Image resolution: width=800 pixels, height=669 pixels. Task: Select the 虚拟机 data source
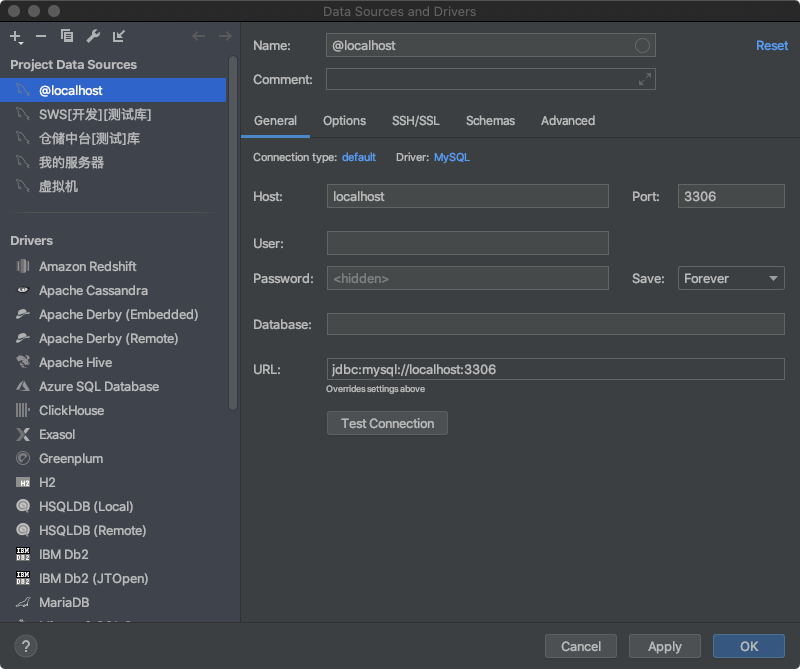click(58, 186)
